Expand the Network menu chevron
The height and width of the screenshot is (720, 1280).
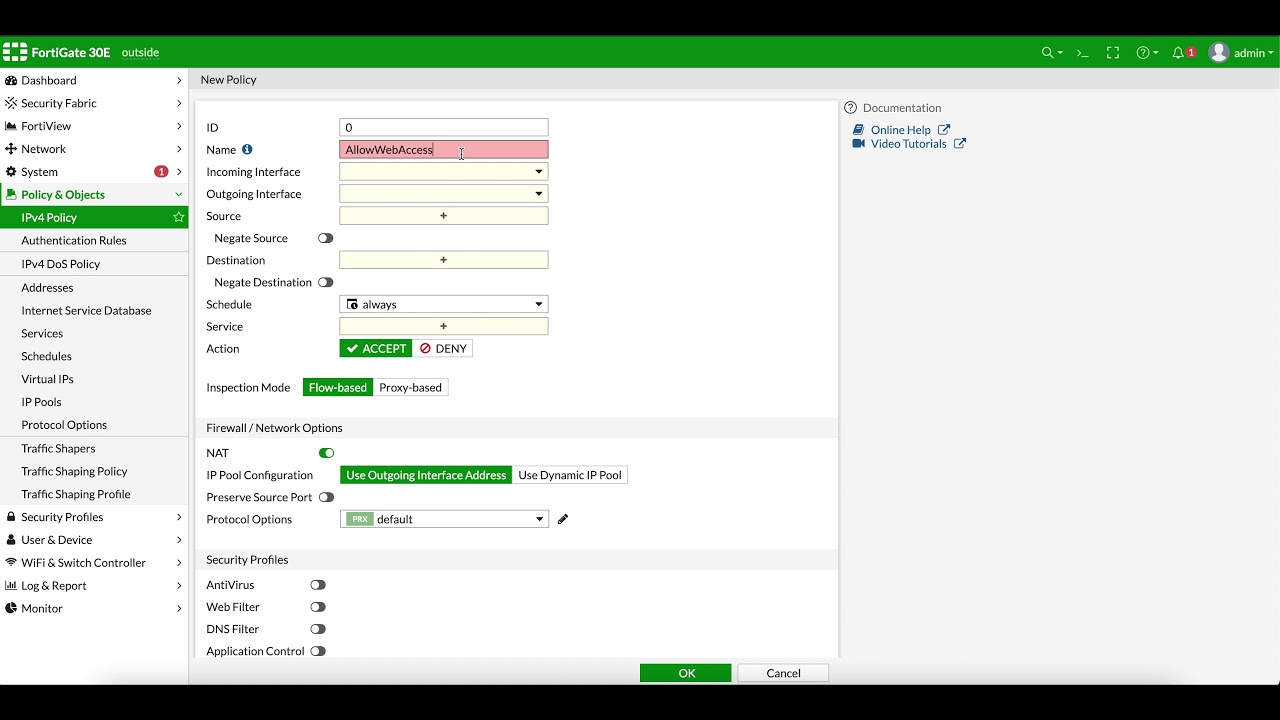pyautogui.click(x=179, y=149)
